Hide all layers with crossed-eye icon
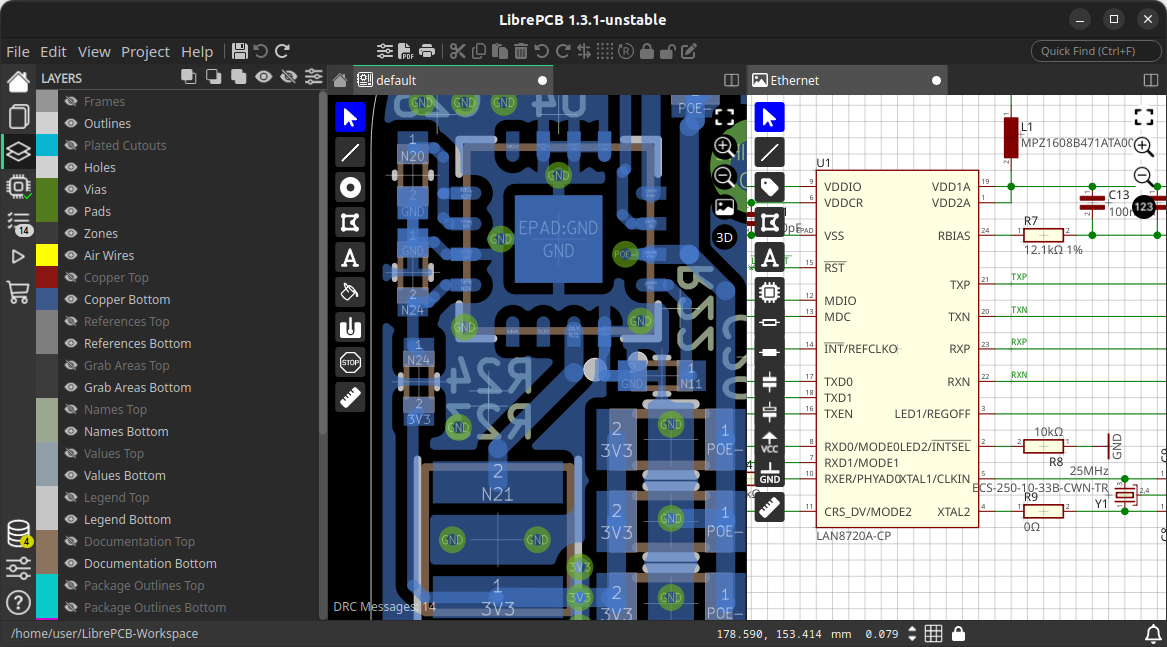 [x=289, y=77]
